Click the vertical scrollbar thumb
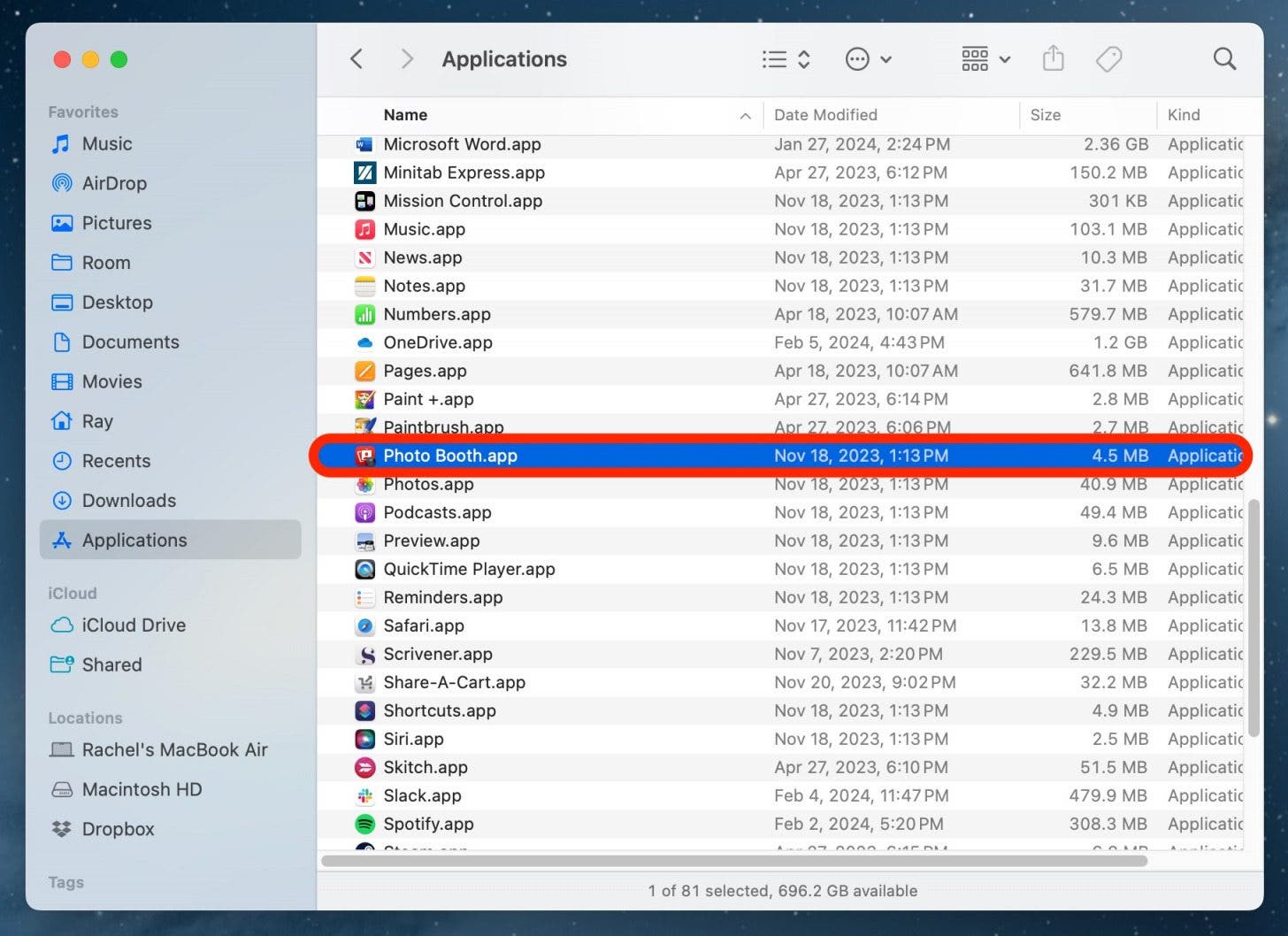 [x=1253, y=618]
